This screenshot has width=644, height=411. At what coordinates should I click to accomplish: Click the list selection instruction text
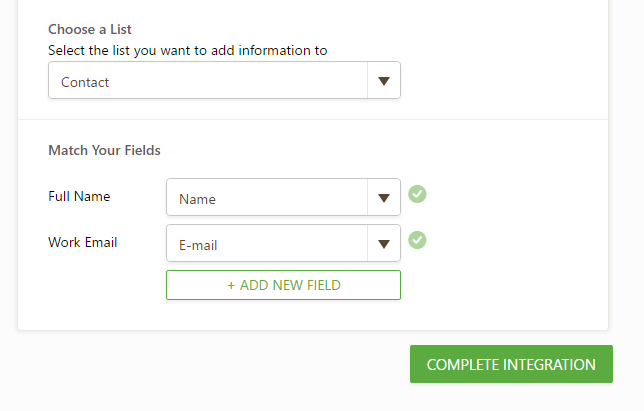pyautogui.click(x=188, y=50)
